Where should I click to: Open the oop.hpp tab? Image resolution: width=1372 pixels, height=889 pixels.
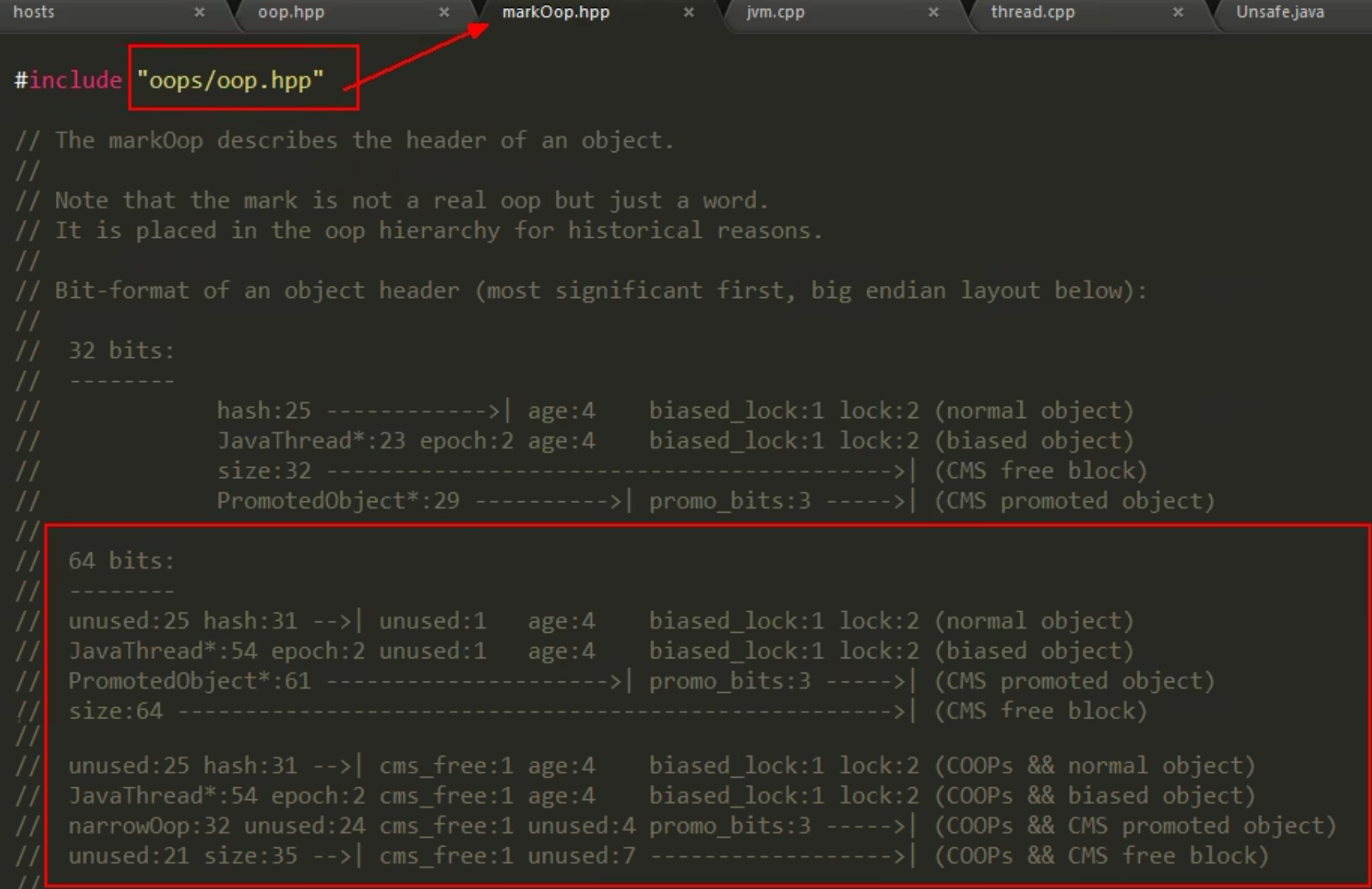(x=291, y=12)
